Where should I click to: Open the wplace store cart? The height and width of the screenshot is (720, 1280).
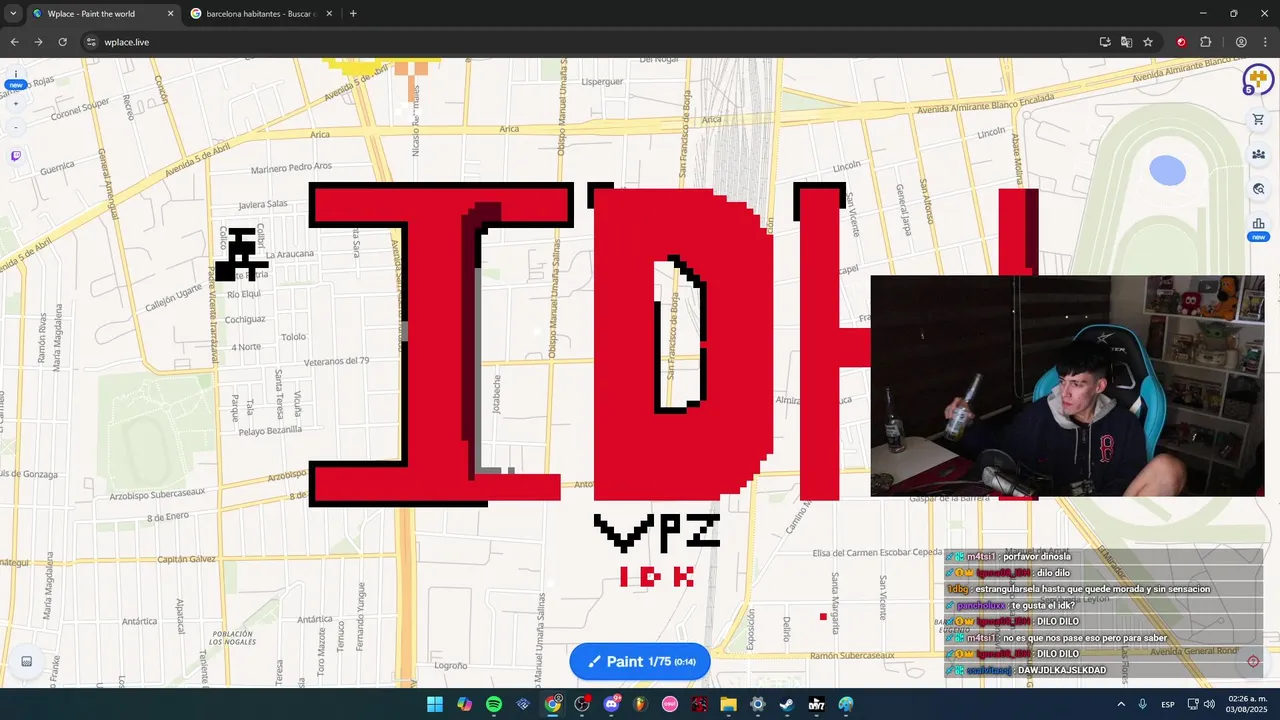point(1258,120)
